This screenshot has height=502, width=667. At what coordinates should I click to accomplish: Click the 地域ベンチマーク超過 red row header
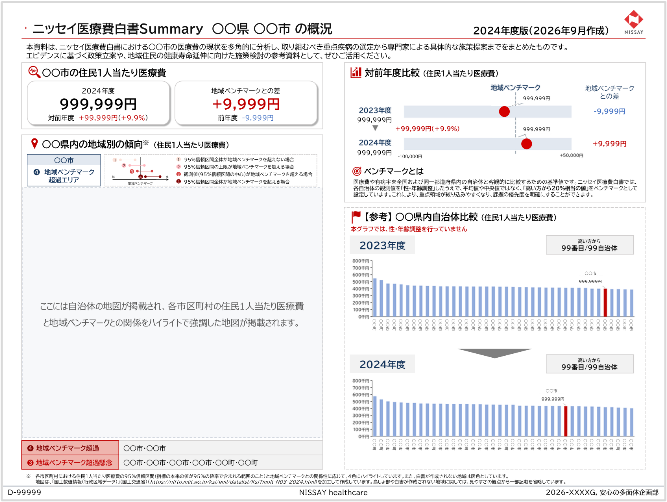(70, 448)
